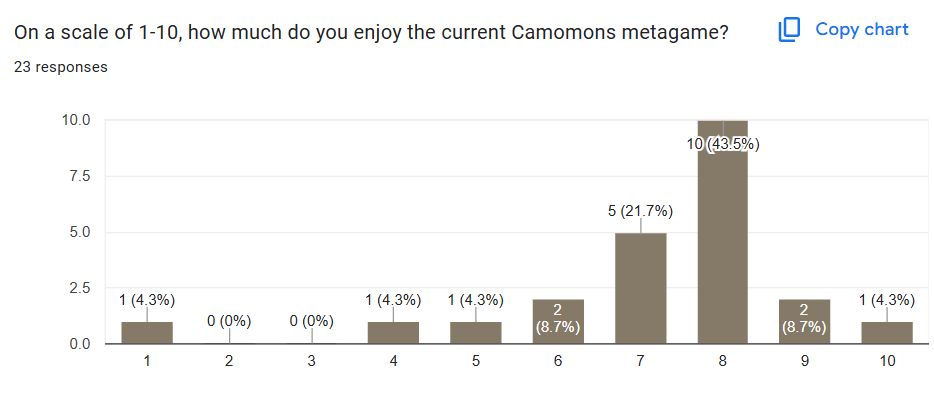Click the chart question title text
934x416 pixels.
[x=371, y=32]
